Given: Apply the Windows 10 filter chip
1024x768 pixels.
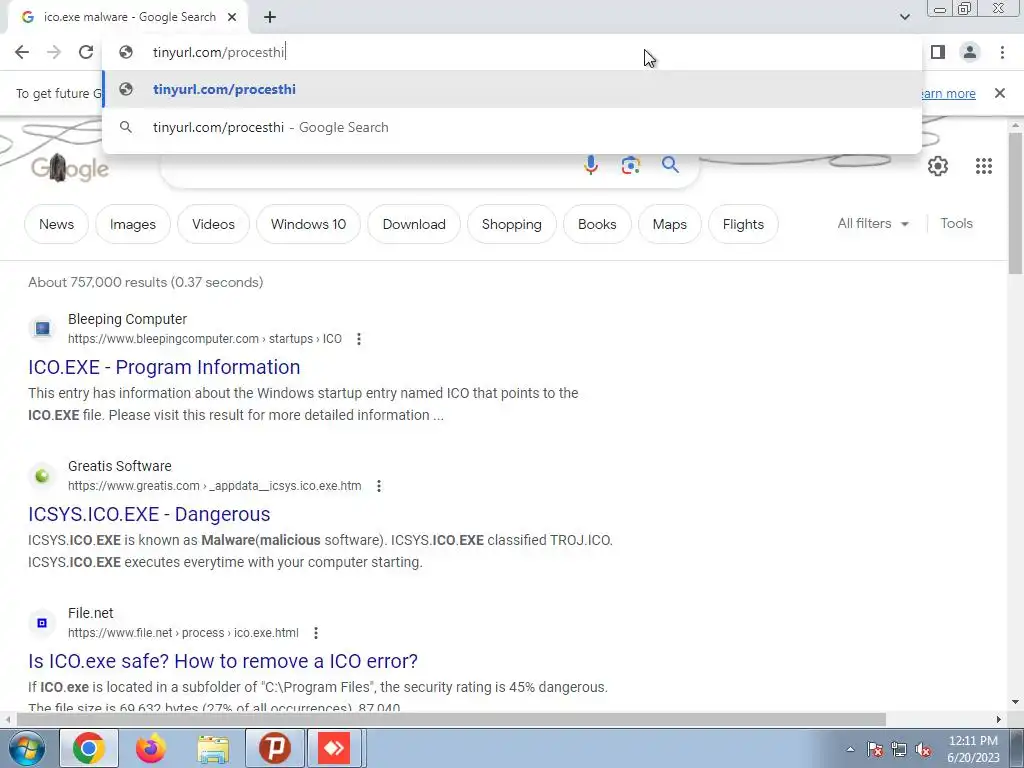Looking at the screenshot, I should tap(308, 224).
